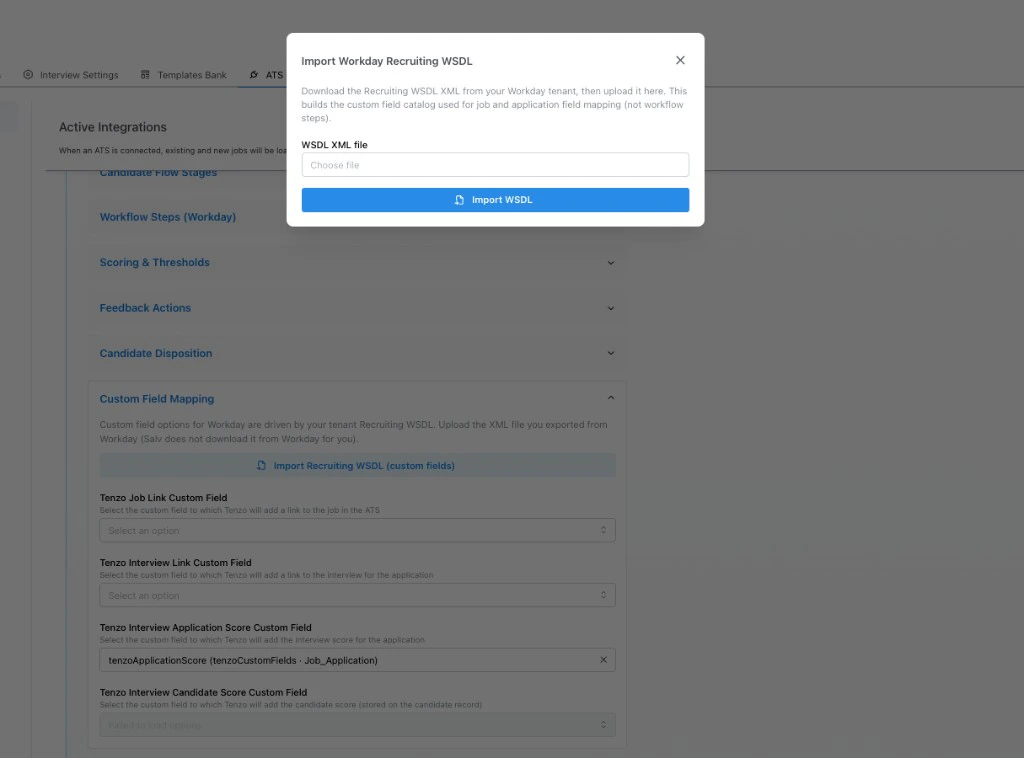Screen dimensions: 1024x758
Task: Click the Scoring & Thresholds chevron arrow
Action: 611,263
